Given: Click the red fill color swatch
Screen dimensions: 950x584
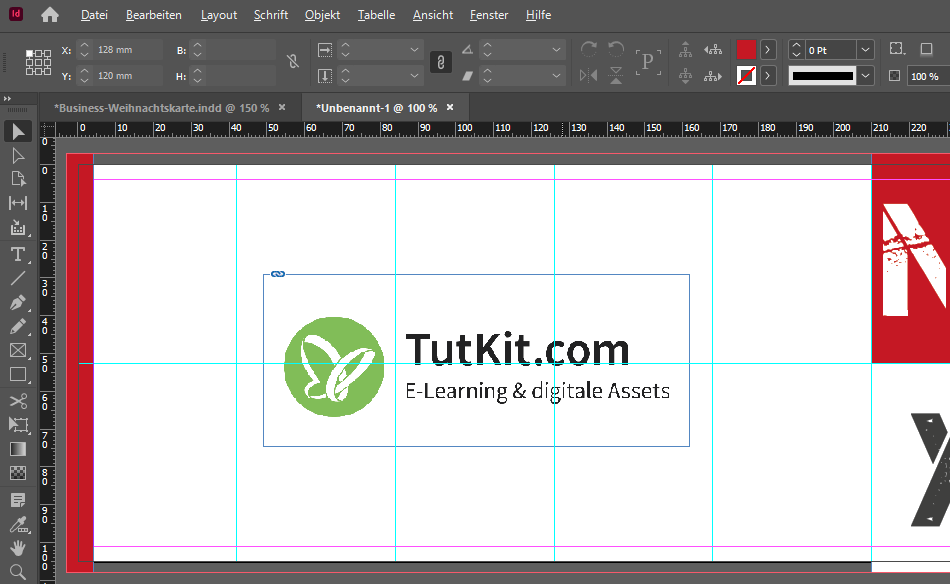Looking at the screenshot, I should (746, 50).
